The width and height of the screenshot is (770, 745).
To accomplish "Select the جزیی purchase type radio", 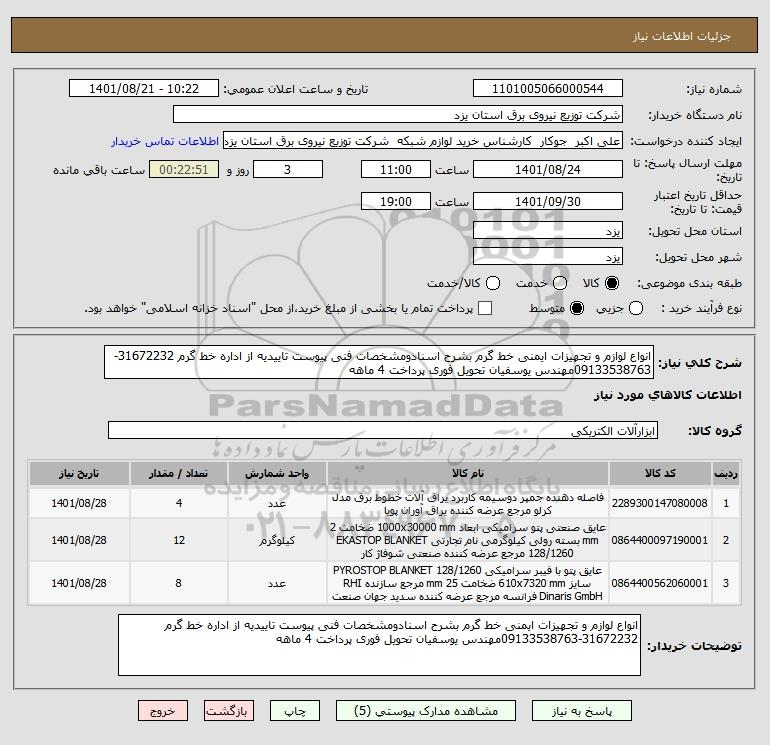I will pos(636,308).
